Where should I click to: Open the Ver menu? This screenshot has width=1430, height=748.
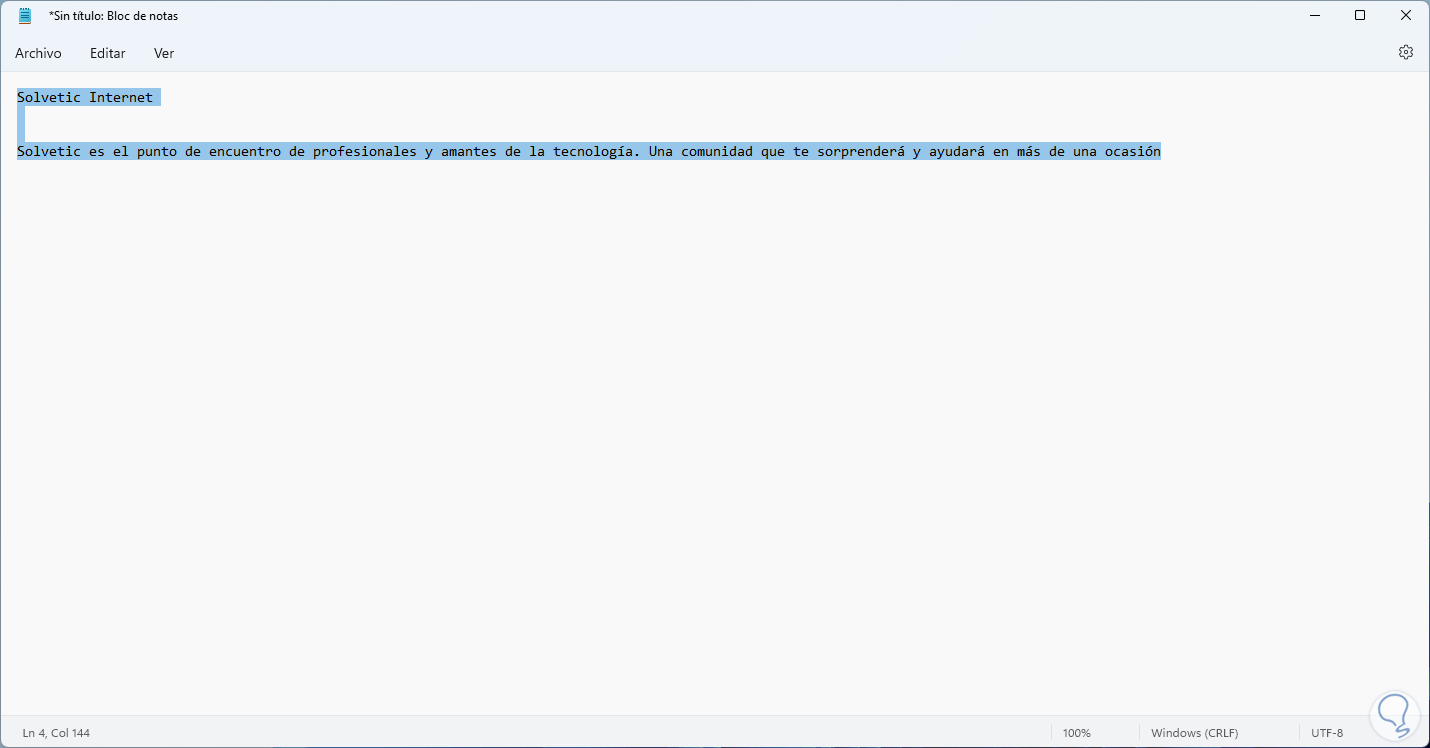(164, 53)
